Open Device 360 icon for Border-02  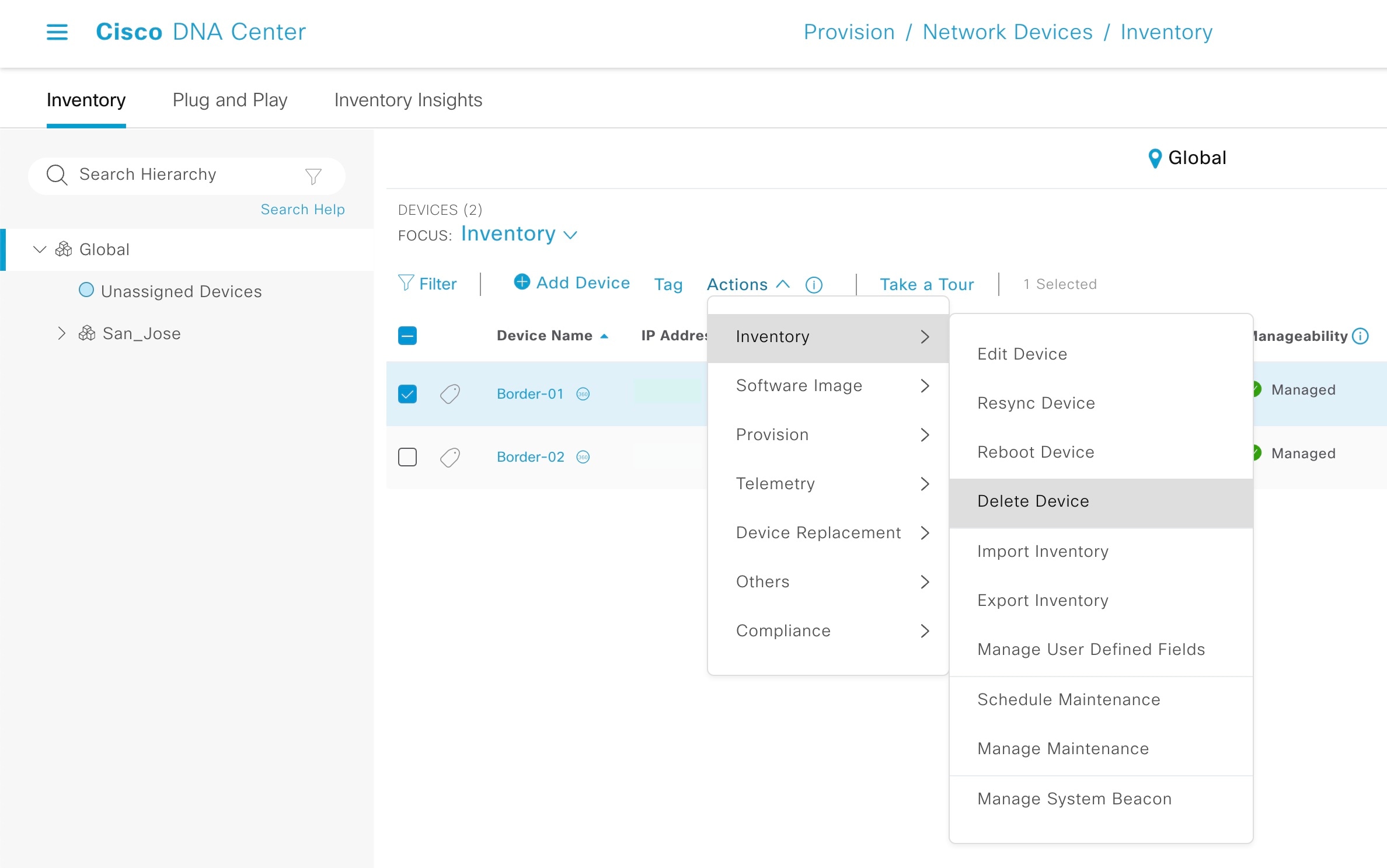(x=583, y=457)
